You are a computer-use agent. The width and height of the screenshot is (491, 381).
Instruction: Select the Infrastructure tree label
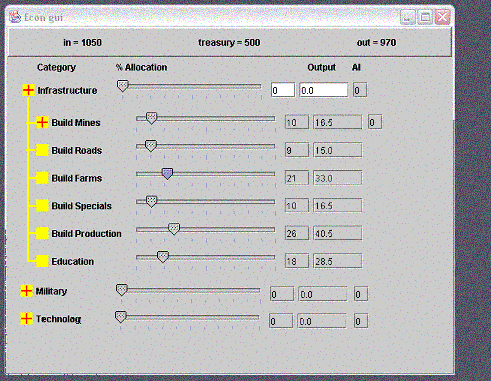click(67, 90)
